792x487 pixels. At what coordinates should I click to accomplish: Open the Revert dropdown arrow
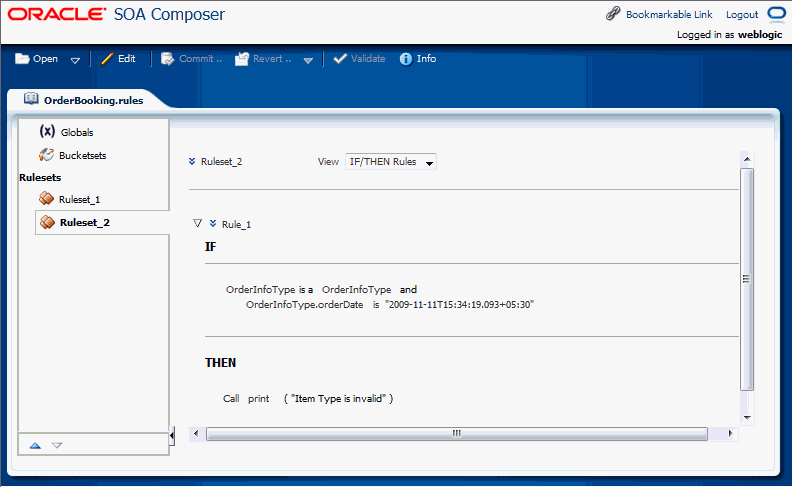click(308, 60)
